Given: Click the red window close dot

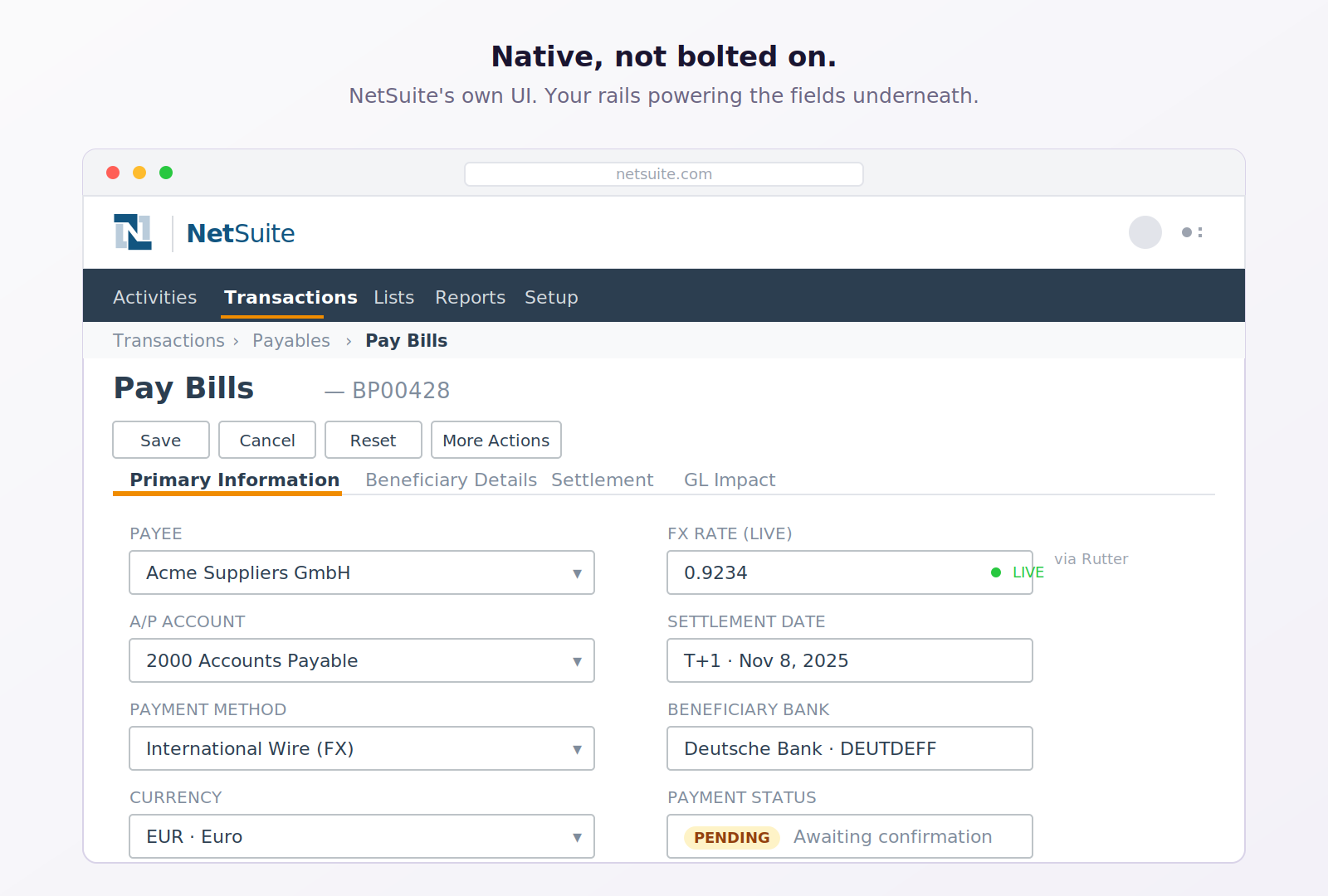Looking at the screenshot, I should [x=113, y=173].
